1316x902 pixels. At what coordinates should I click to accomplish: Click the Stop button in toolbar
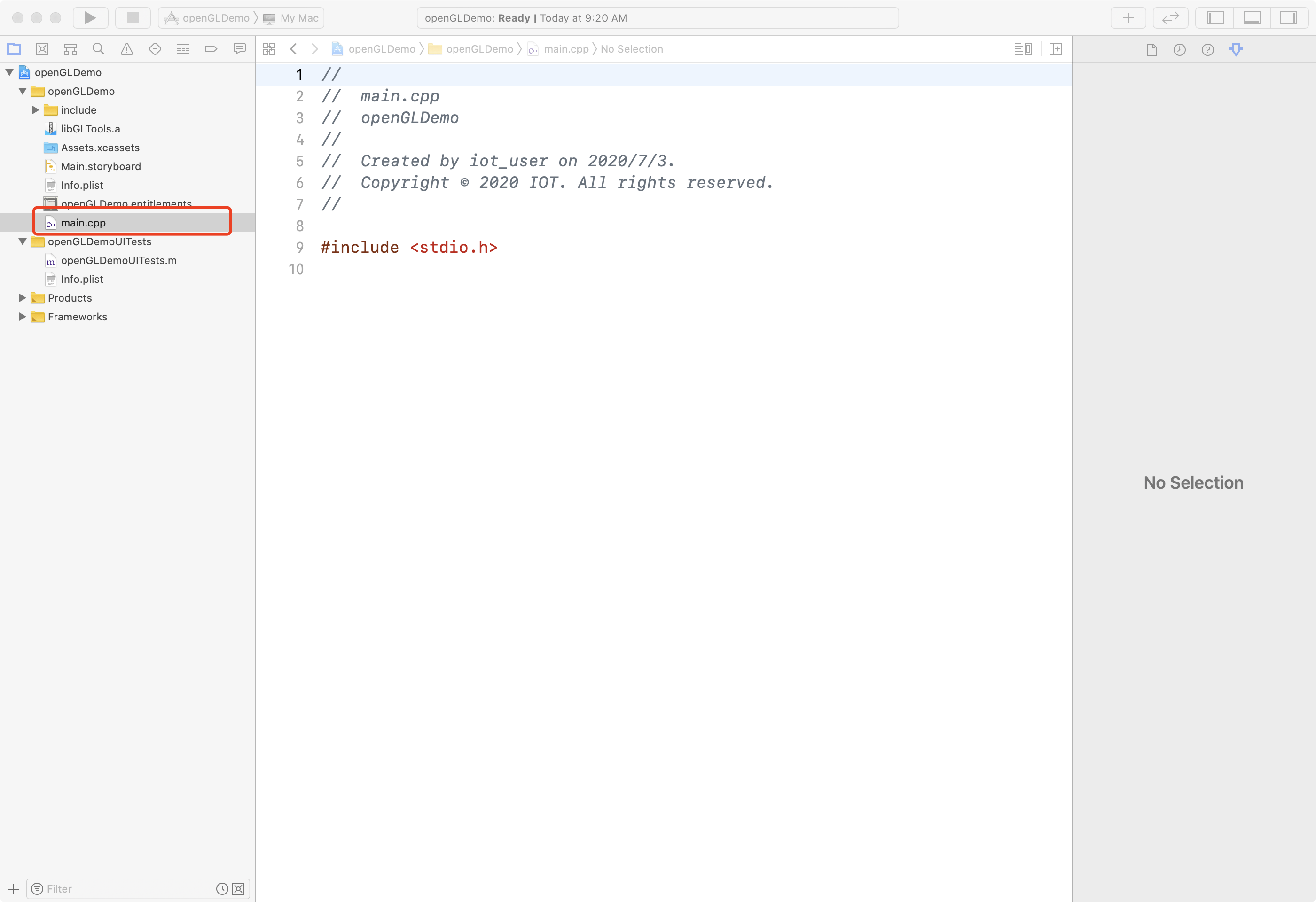(133, 17)
